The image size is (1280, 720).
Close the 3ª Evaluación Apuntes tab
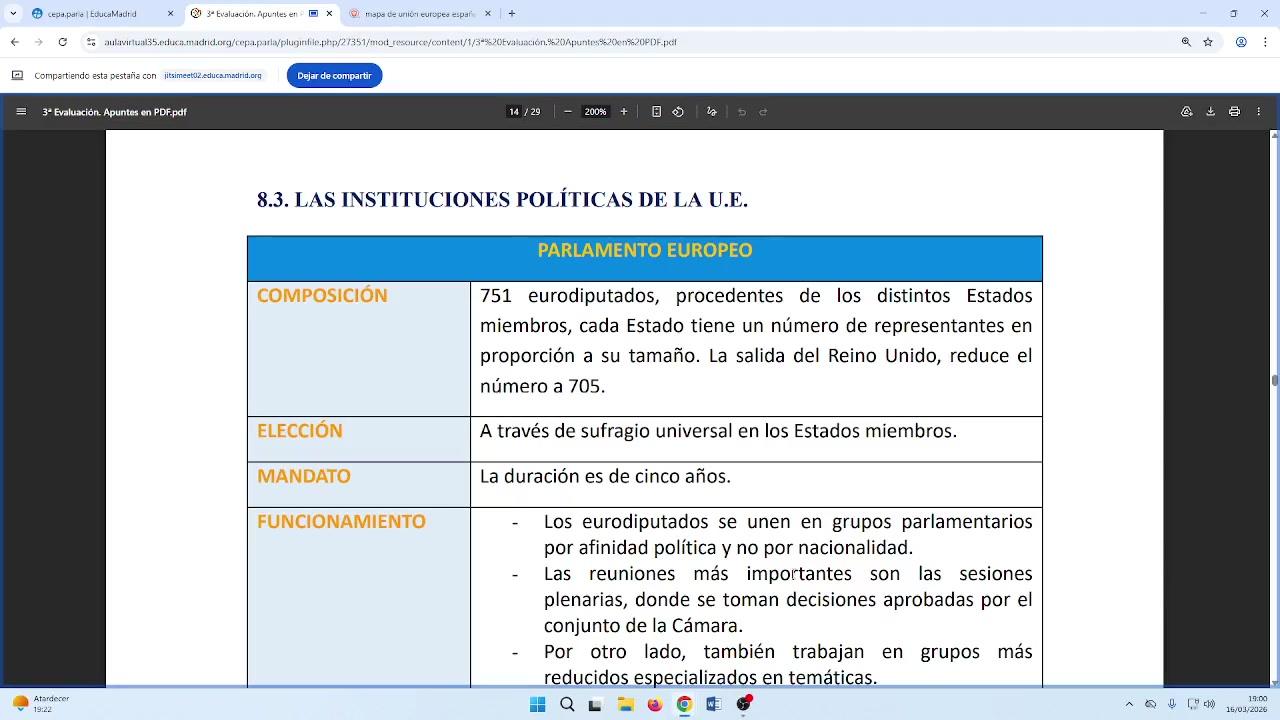(x=329, y=14)
